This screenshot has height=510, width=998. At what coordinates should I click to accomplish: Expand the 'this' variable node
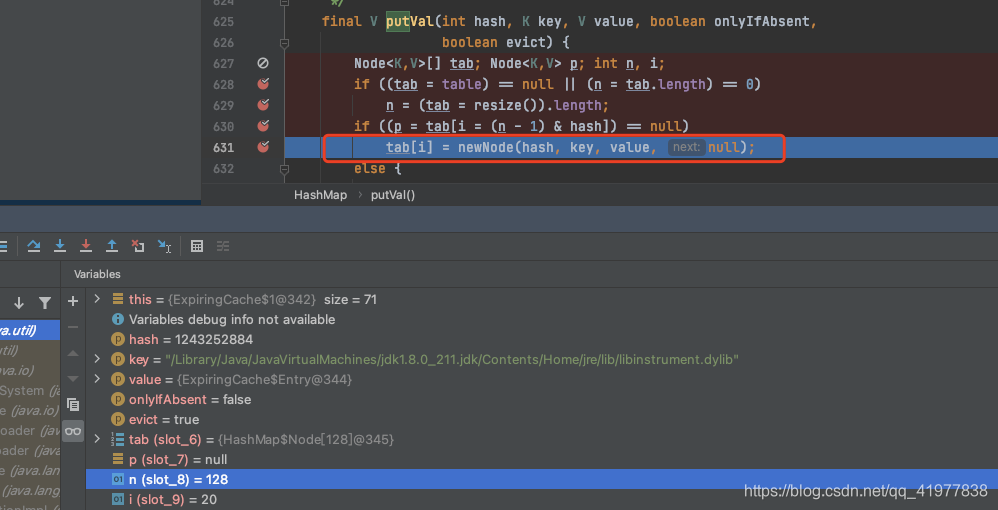[x=97, y=299]
